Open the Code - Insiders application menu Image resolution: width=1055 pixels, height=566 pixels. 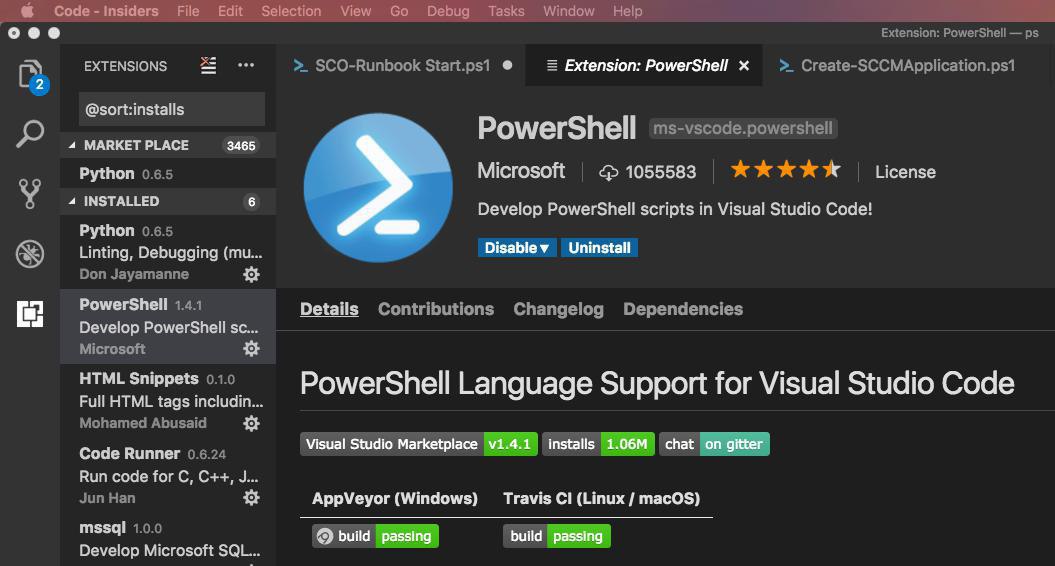(106, 11)
